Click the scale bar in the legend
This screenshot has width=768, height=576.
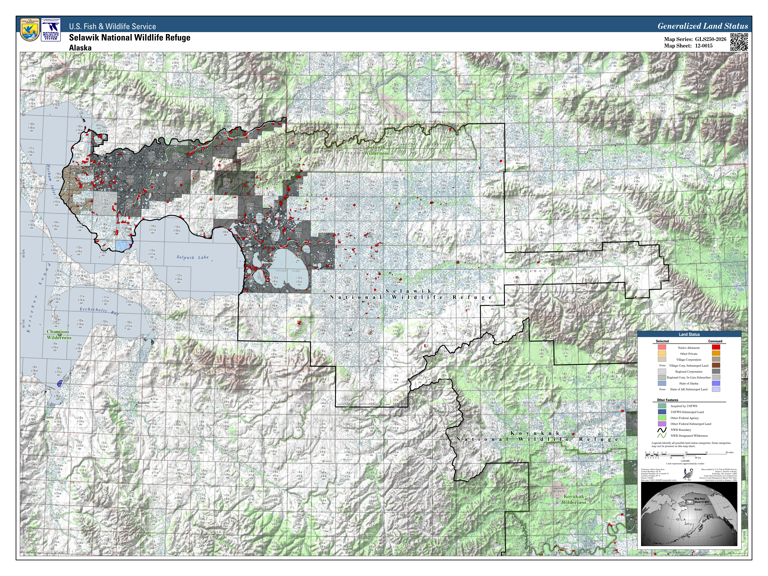690,456
